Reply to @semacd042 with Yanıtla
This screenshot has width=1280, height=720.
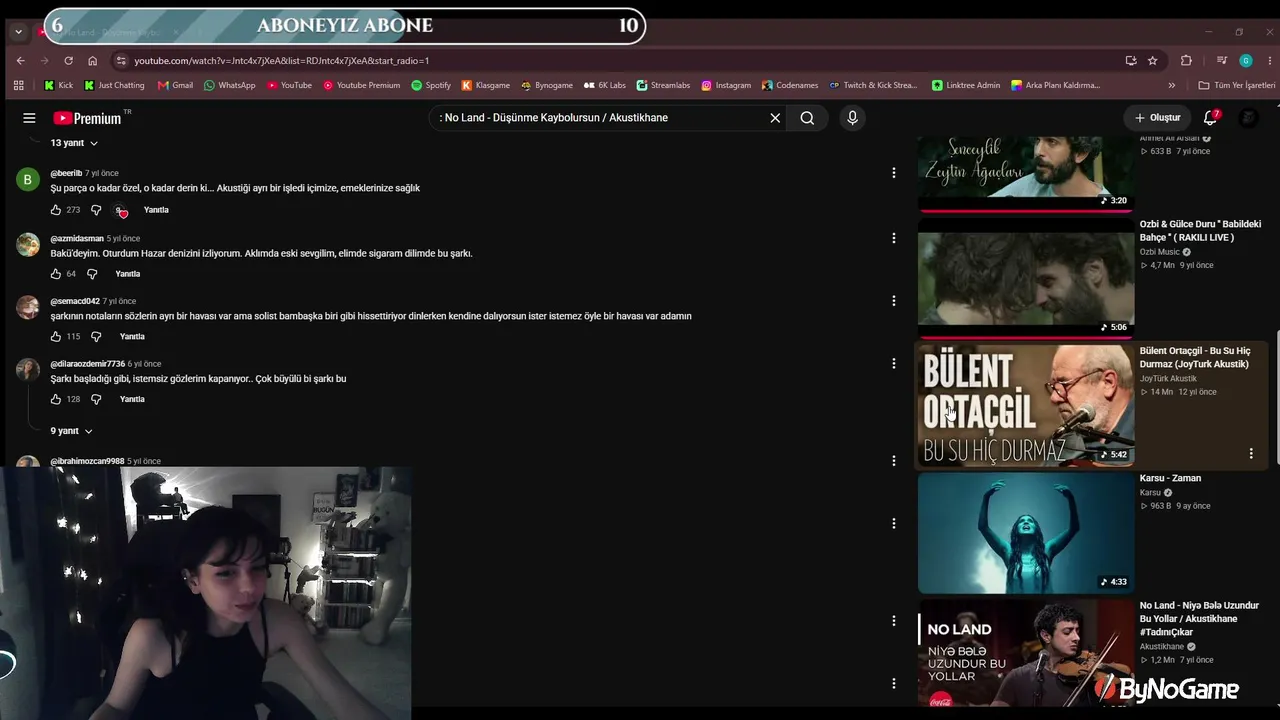point(132,336)
